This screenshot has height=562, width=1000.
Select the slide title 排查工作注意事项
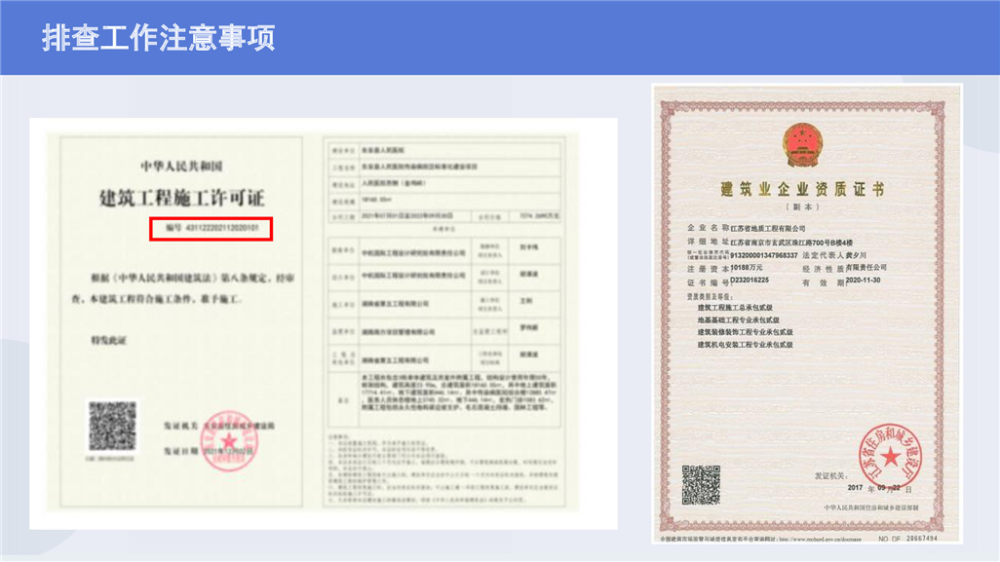[x=158, y=38]
